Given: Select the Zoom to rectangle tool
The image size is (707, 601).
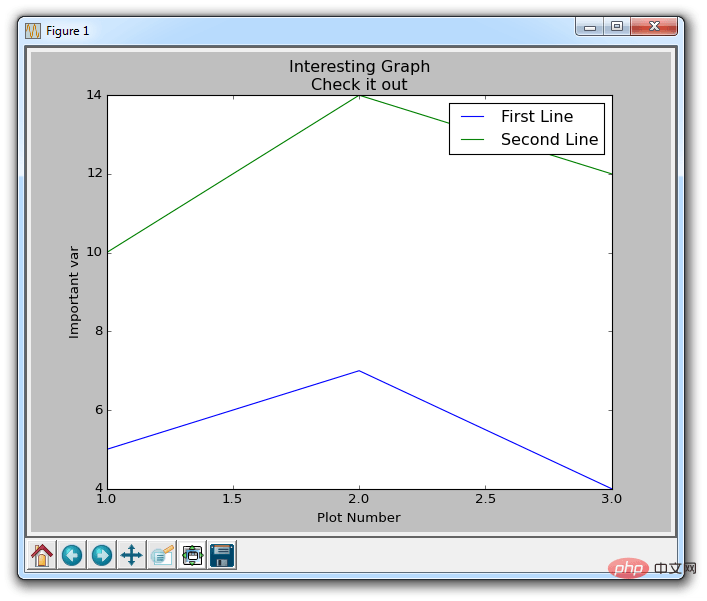Looking at the screenshot, I should pos(162,555).
